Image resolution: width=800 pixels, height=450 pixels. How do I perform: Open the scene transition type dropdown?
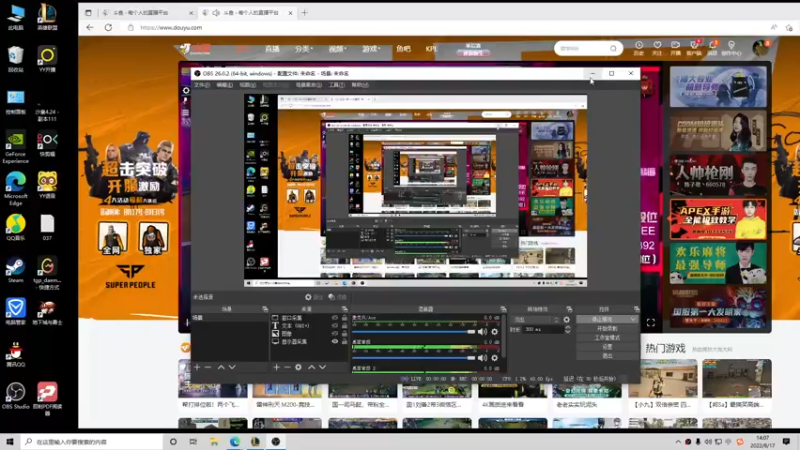click(536, 320)
